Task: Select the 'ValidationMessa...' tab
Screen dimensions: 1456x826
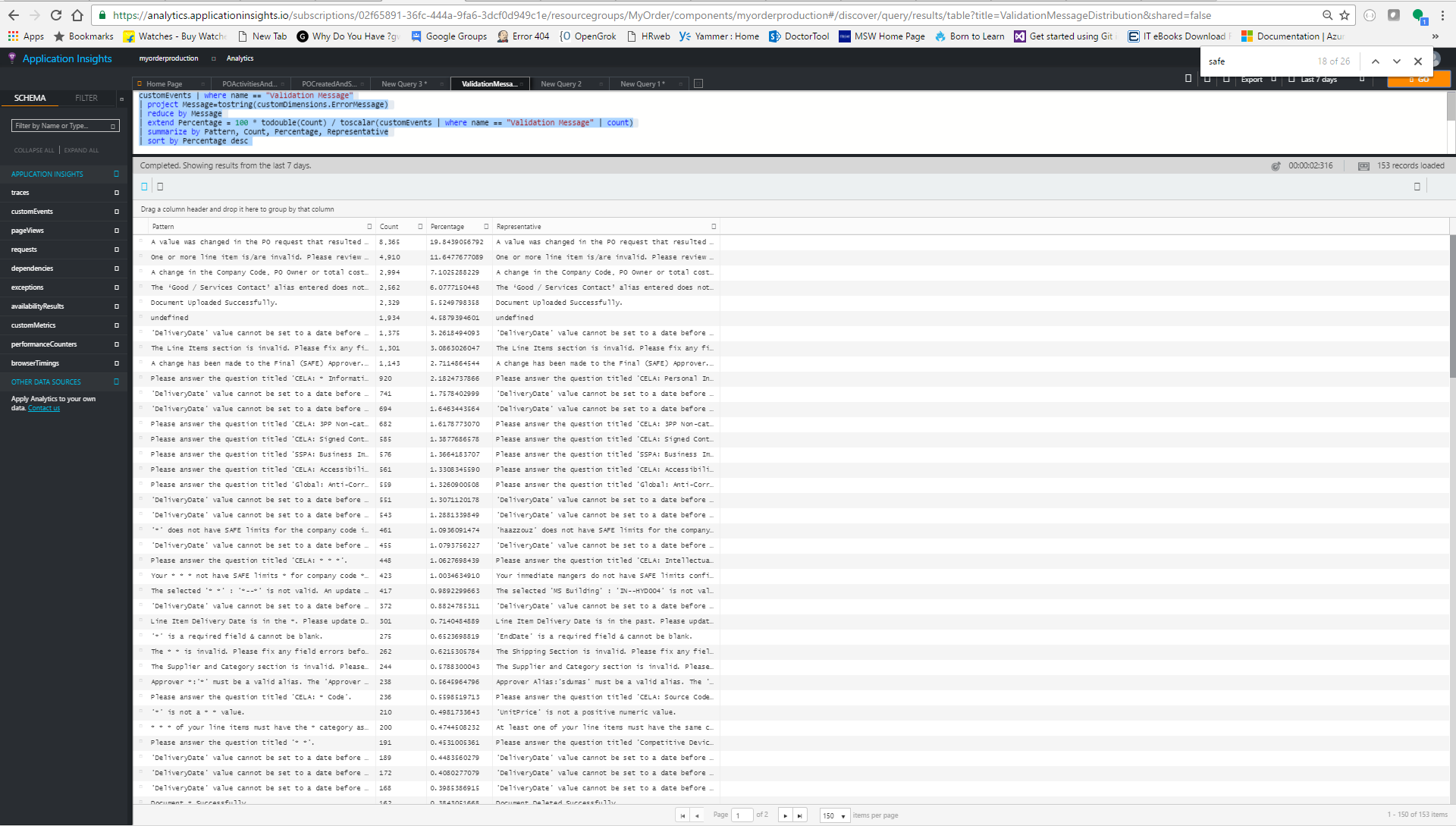Action: 488,83
